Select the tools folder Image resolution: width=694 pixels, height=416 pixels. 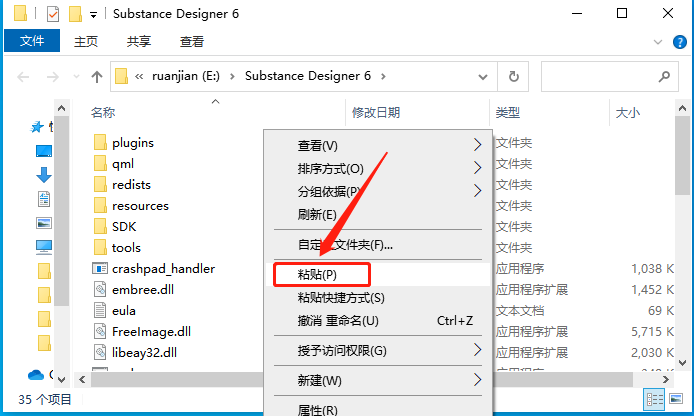click(126, 247)
